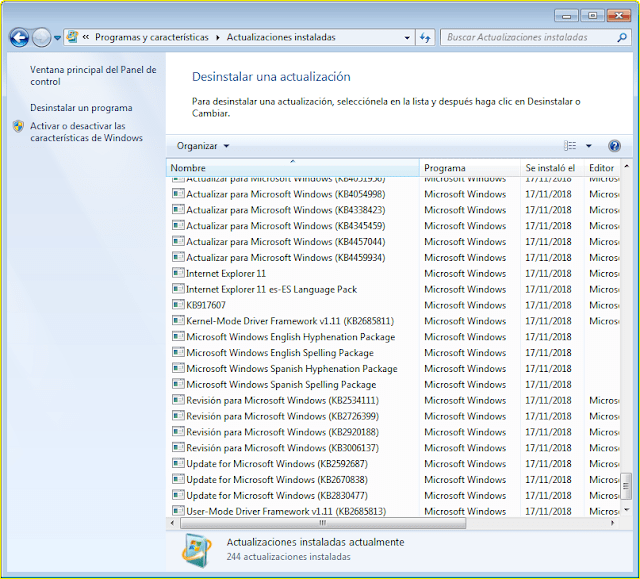This screenshot has height=579, width=640.
Task: Minimize the Actualizaciones instaladas window
Action: pos(566,16)
